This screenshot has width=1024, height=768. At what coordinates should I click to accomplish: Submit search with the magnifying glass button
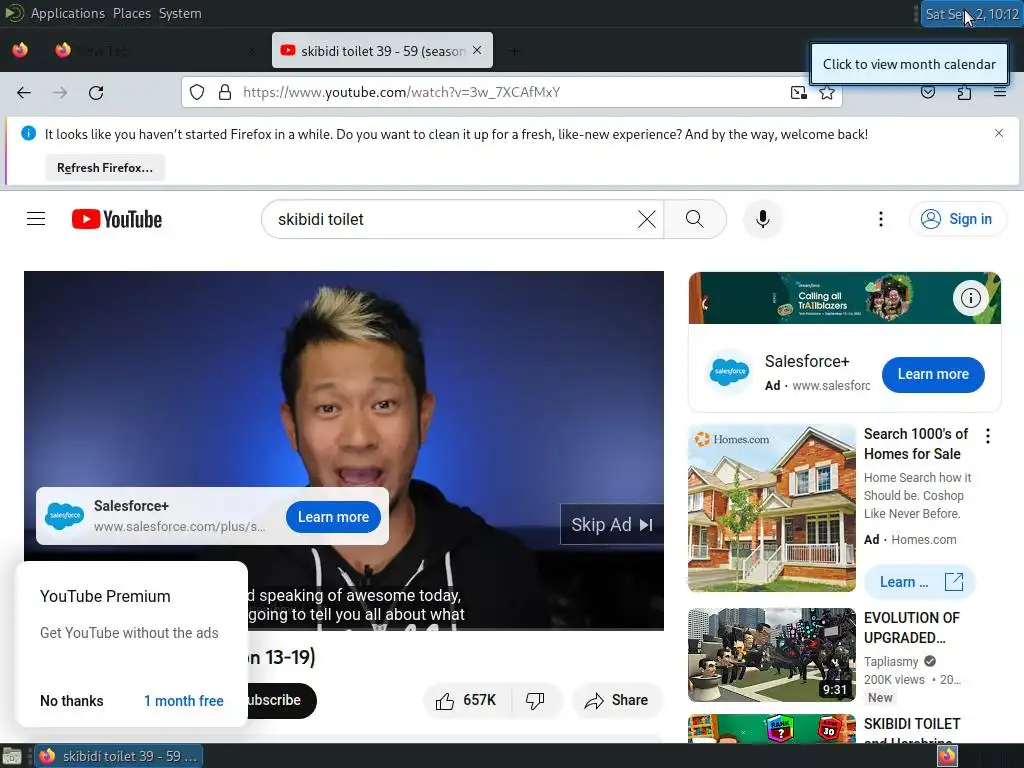pos(695,219)
